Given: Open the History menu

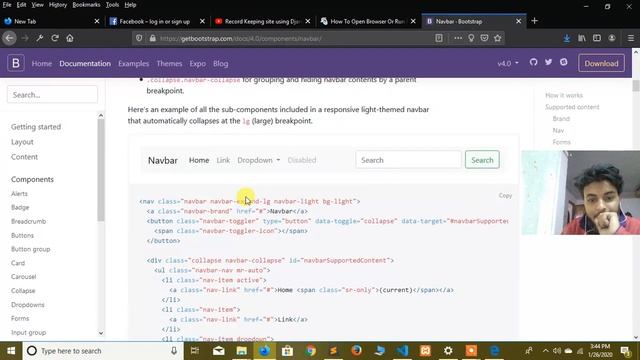Looking at the screenshot, I should (58, 5).
